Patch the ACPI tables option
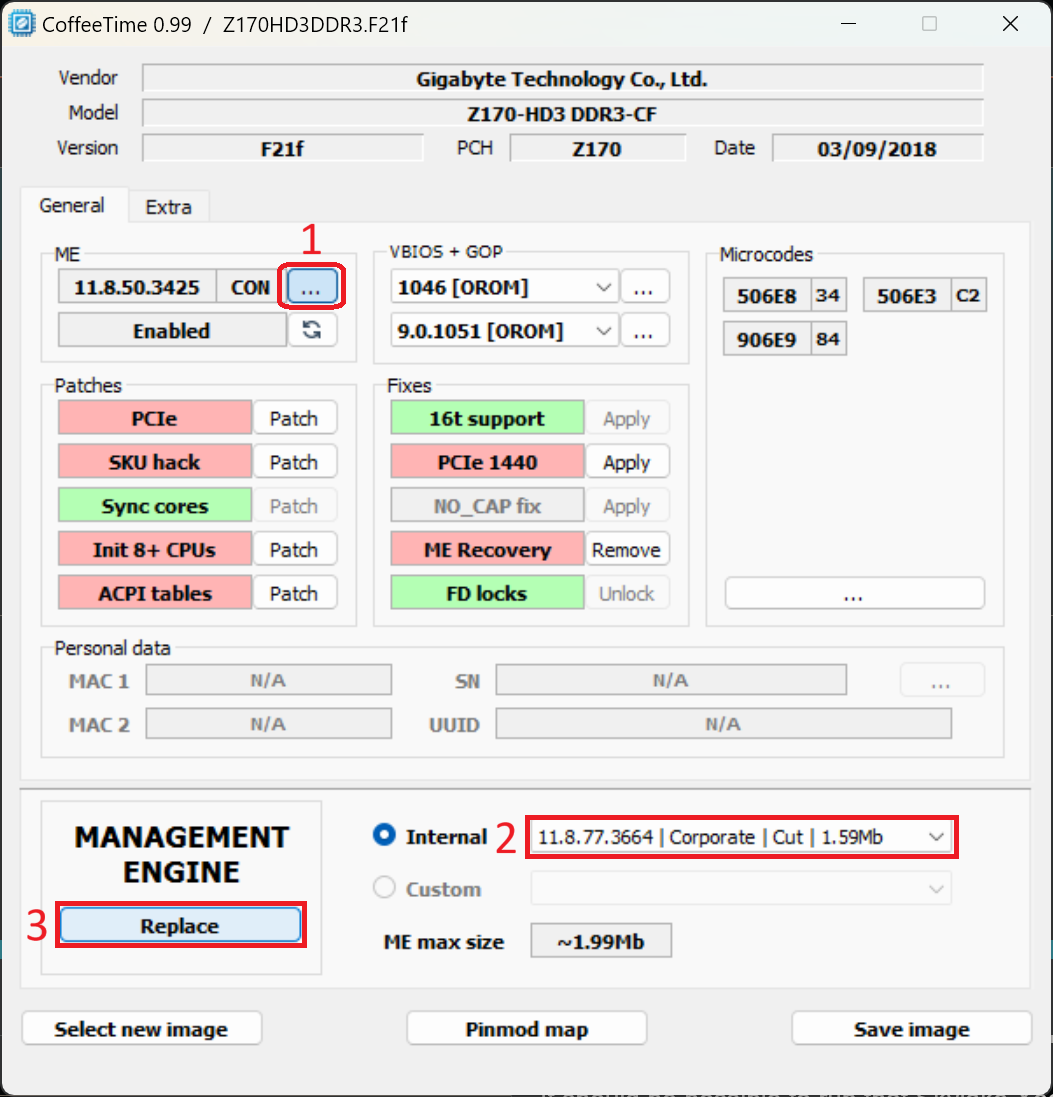Viewport: 1053px width, 1097px height. pyautogui.click(x=294, y=593)
